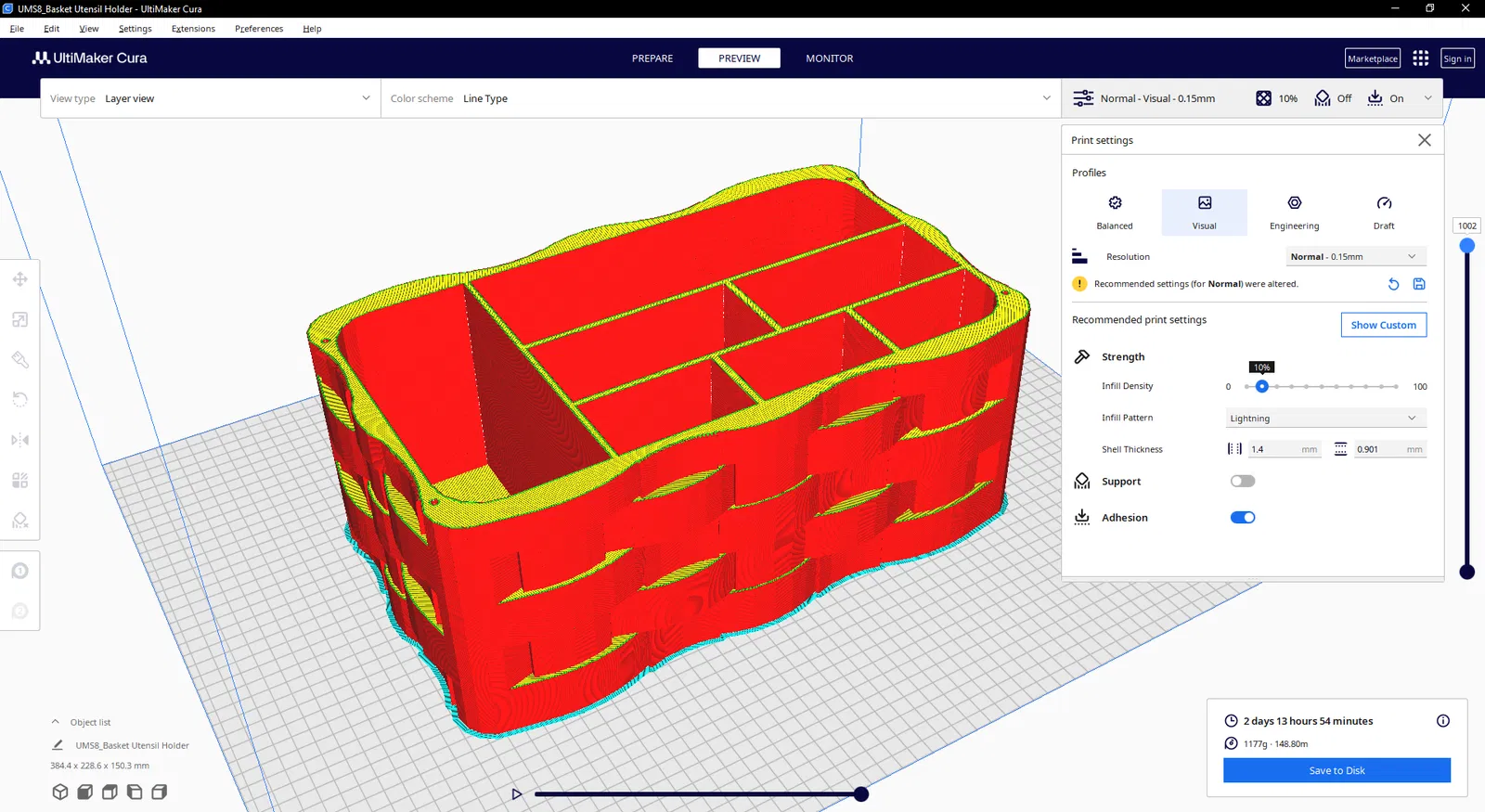1485x812 pixels.
Task: Click the path simulation slider handle
Action: (861, 794)
